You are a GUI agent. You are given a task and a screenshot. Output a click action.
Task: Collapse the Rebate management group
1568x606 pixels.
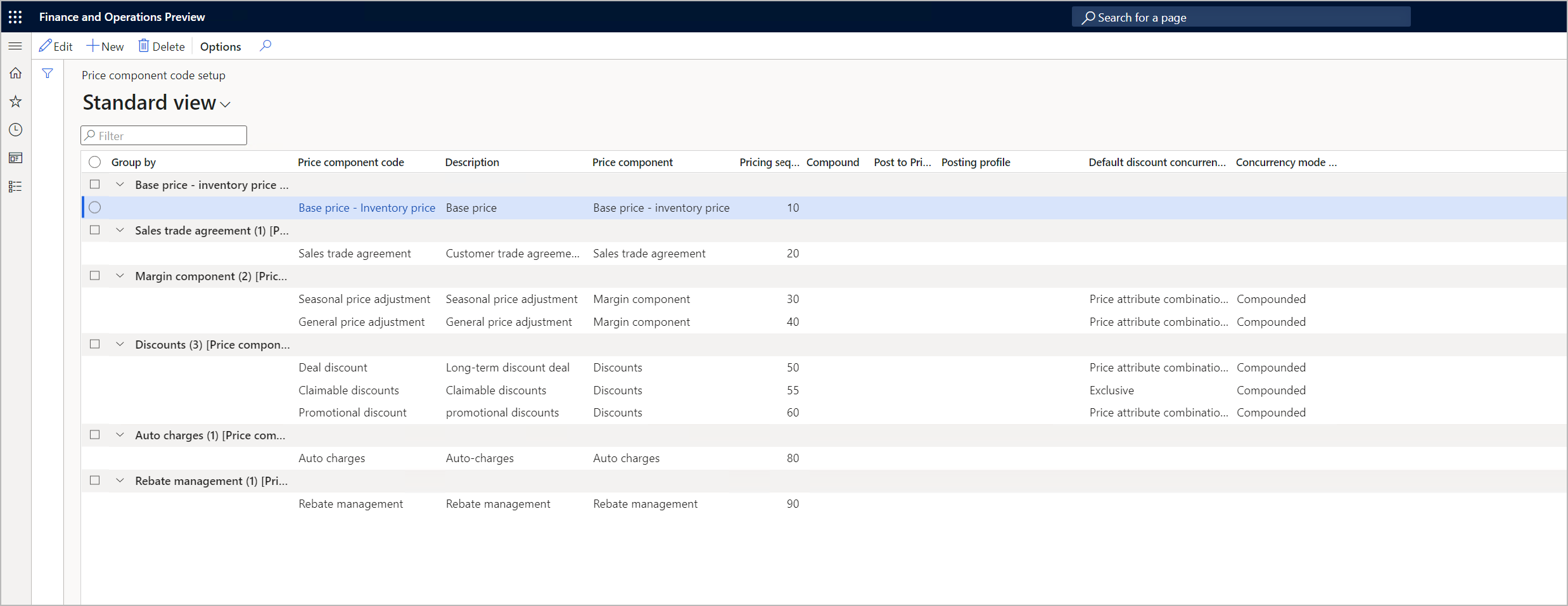coord(120,480)
